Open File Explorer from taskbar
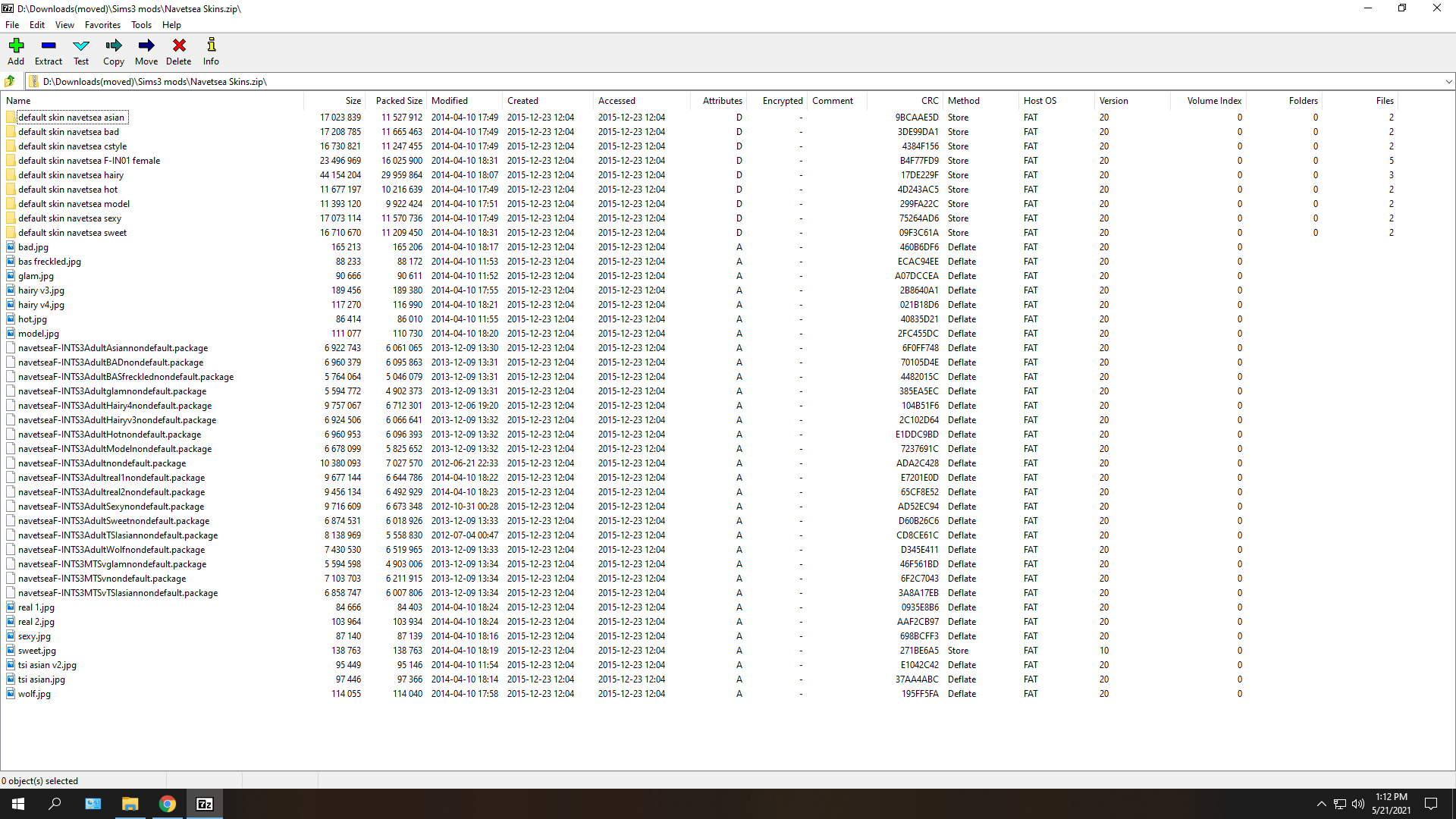This screenshot has height=819, width=1456. click(130, 804)
